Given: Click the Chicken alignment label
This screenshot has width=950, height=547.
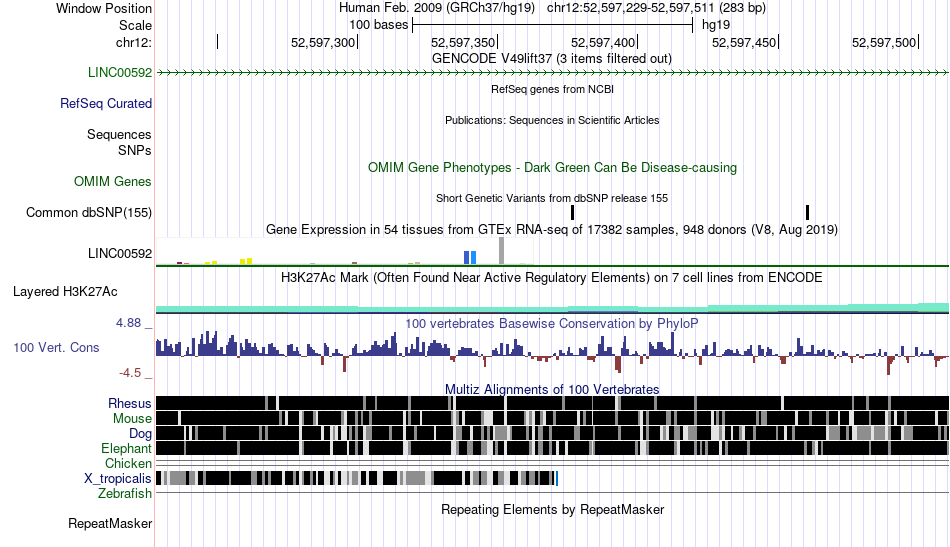Looking at the screenshot, I should coord(128,463).
